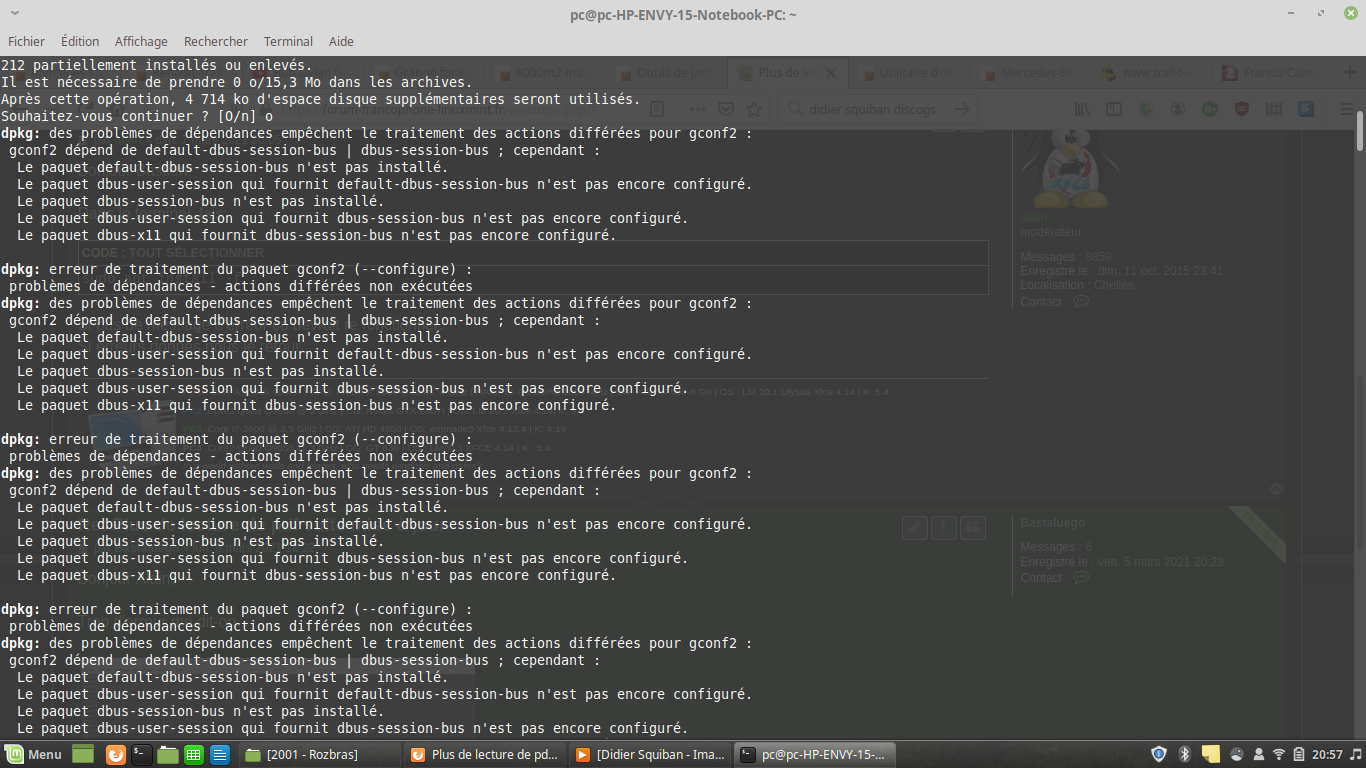The width and height of the screenshot is (1366, 768).
Task: Open the Linux Mint Menu button
Action: tap(34, 754)
